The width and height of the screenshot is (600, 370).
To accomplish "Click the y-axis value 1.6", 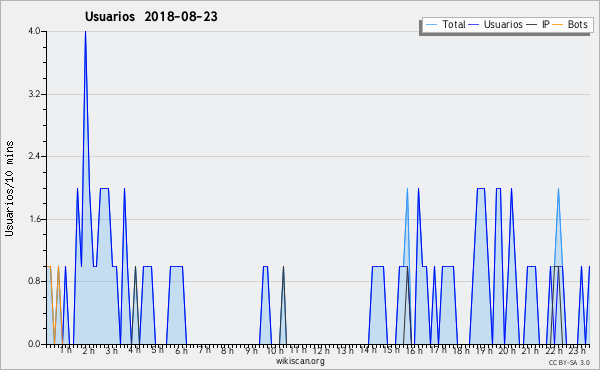I will pyautogui.click(x=34, y=219).
